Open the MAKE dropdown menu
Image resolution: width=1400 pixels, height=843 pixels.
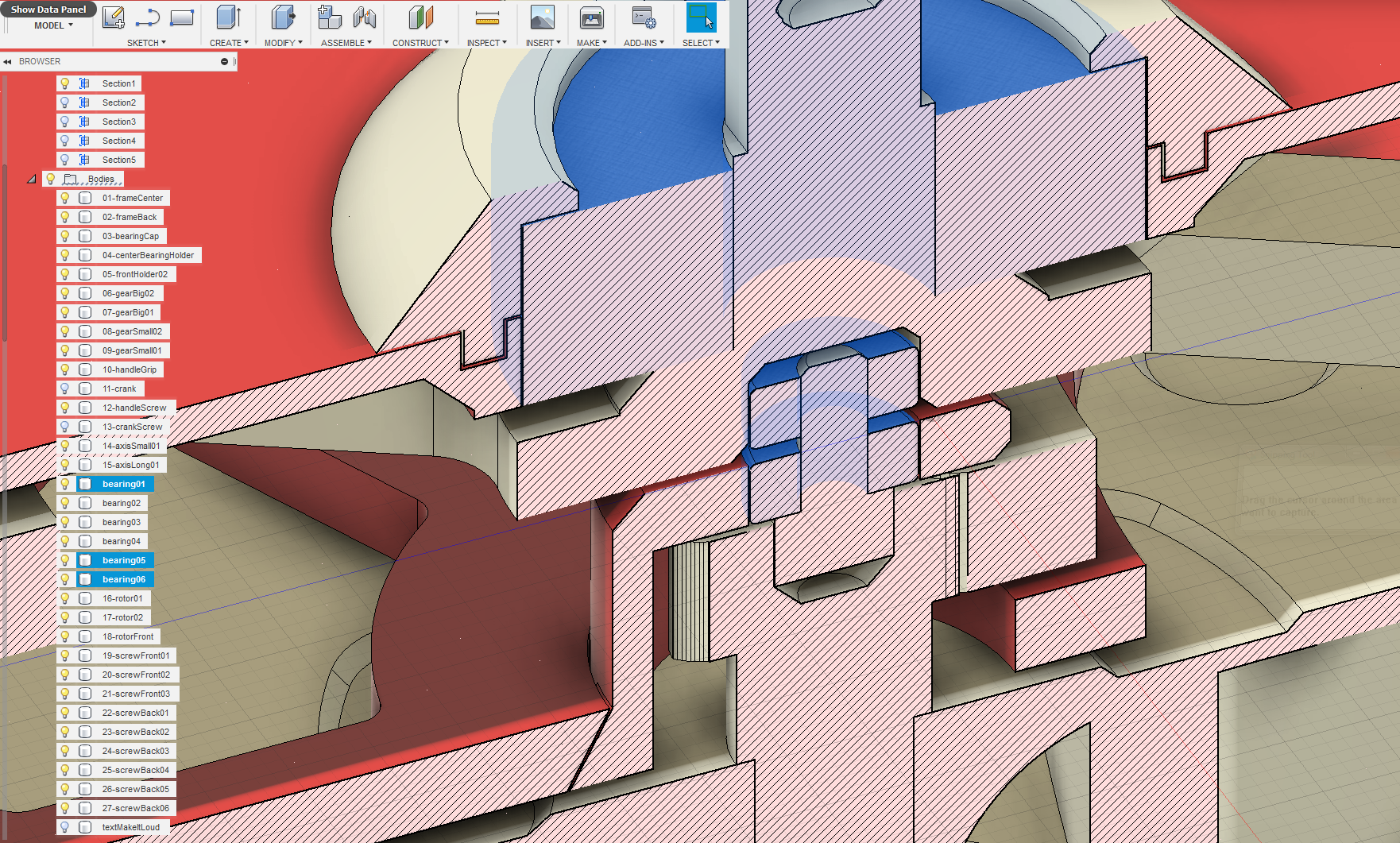tap(591, 43)
